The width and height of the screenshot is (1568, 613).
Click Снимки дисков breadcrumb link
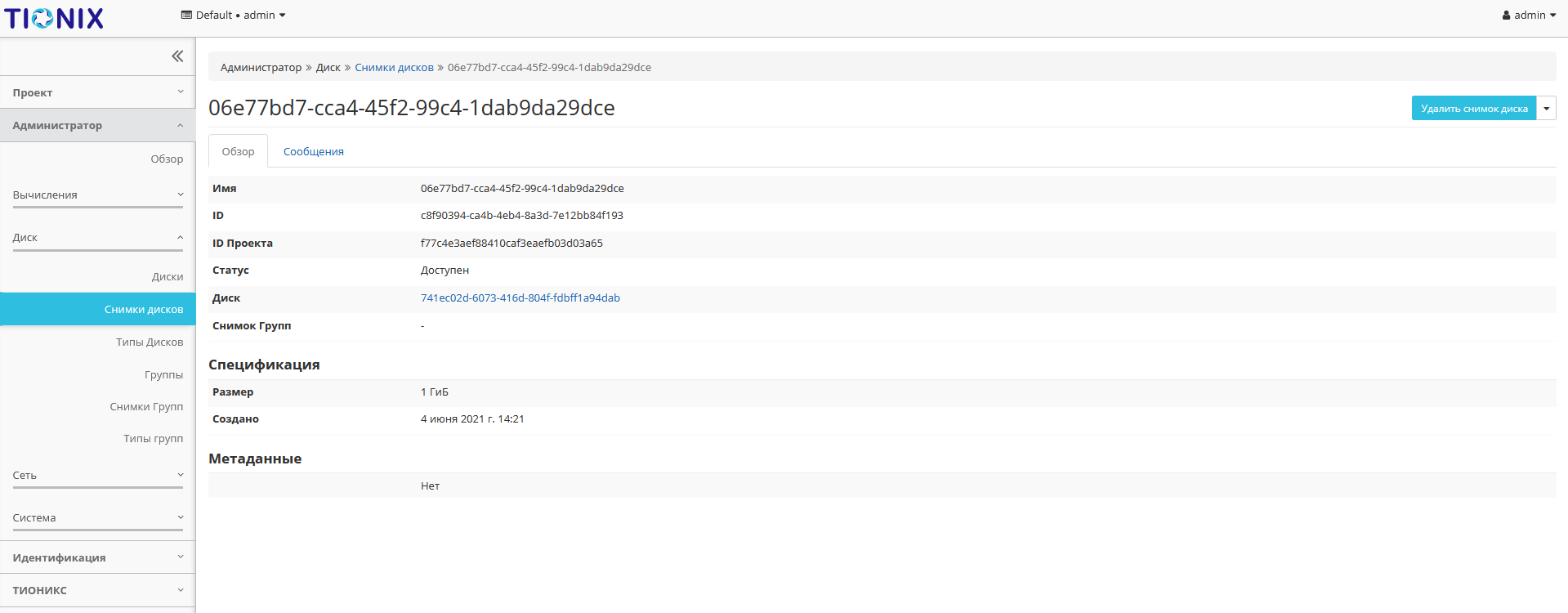(x=394, y=68)
